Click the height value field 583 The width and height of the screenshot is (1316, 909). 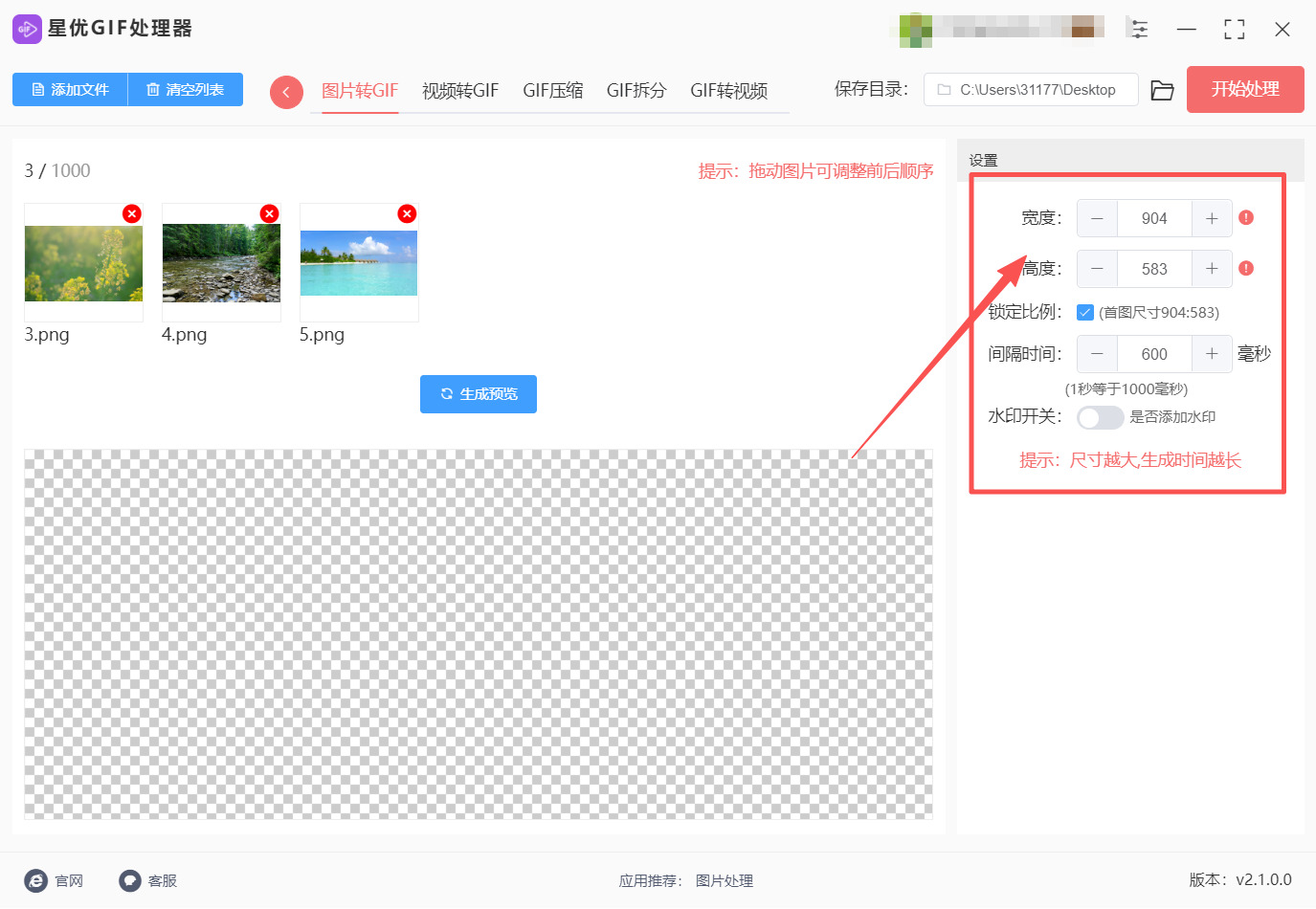(x=1154, y=269)
